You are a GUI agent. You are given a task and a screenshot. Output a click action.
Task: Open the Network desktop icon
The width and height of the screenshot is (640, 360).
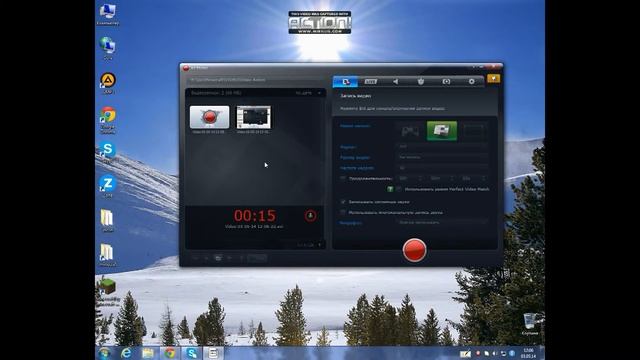pos(108,48)
